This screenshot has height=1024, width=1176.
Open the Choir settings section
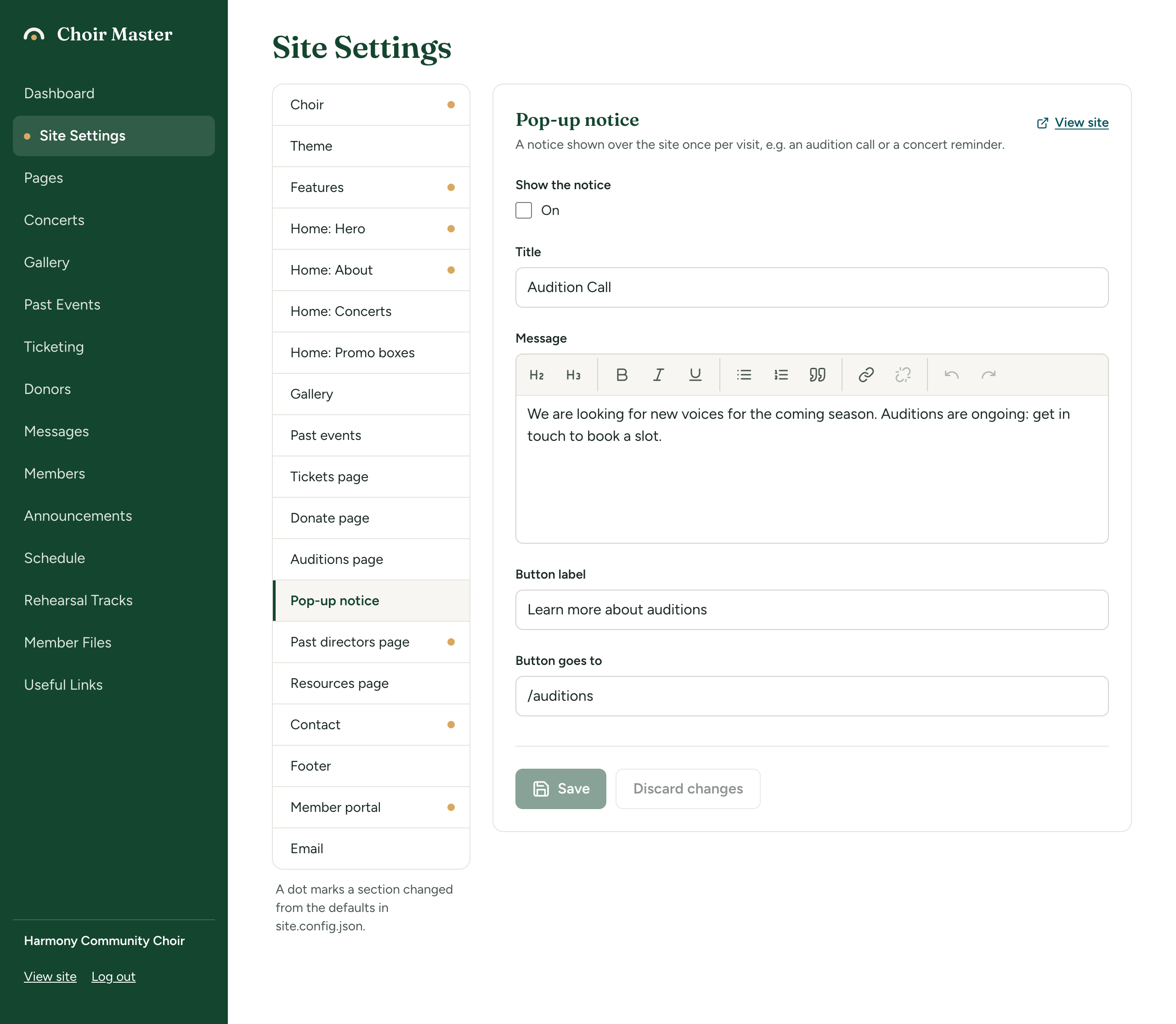pos(371,105)
